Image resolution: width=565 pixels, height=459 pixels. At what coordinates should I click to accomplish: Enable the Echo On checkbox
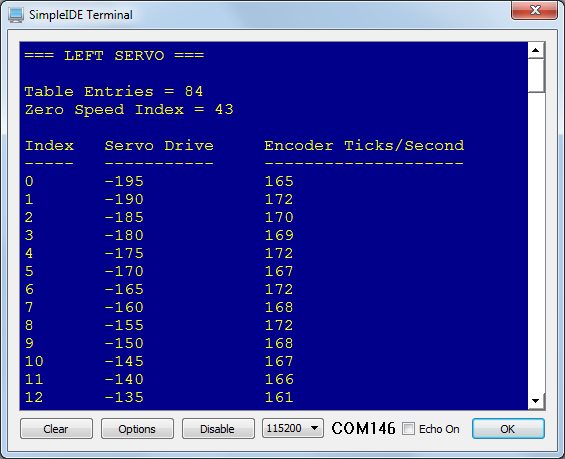(x=408, y=429)
